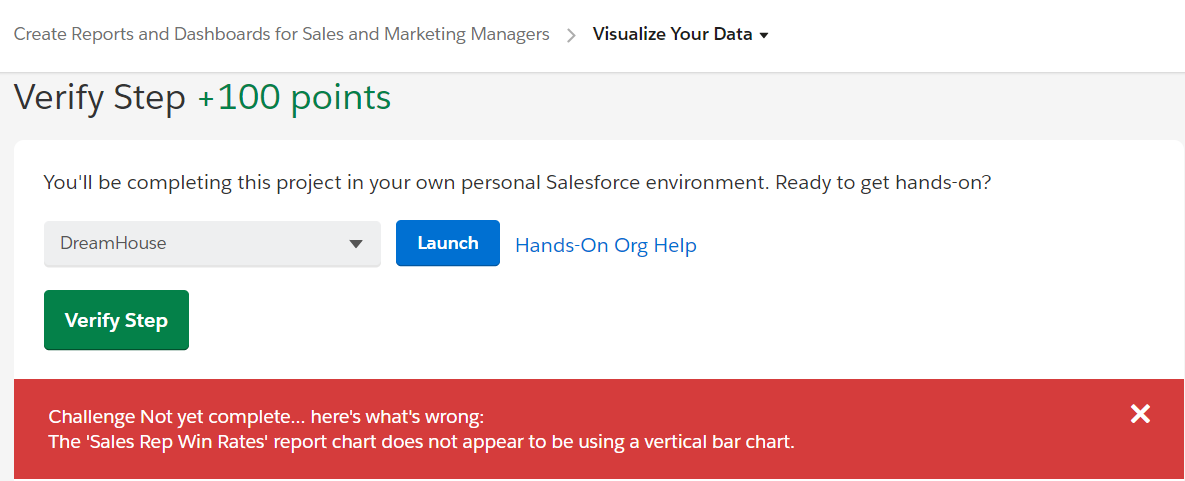Click the caret beside Visualize Your Data
The width and height of the screenshot is (1185, 481).
click(x=764, y=36)
